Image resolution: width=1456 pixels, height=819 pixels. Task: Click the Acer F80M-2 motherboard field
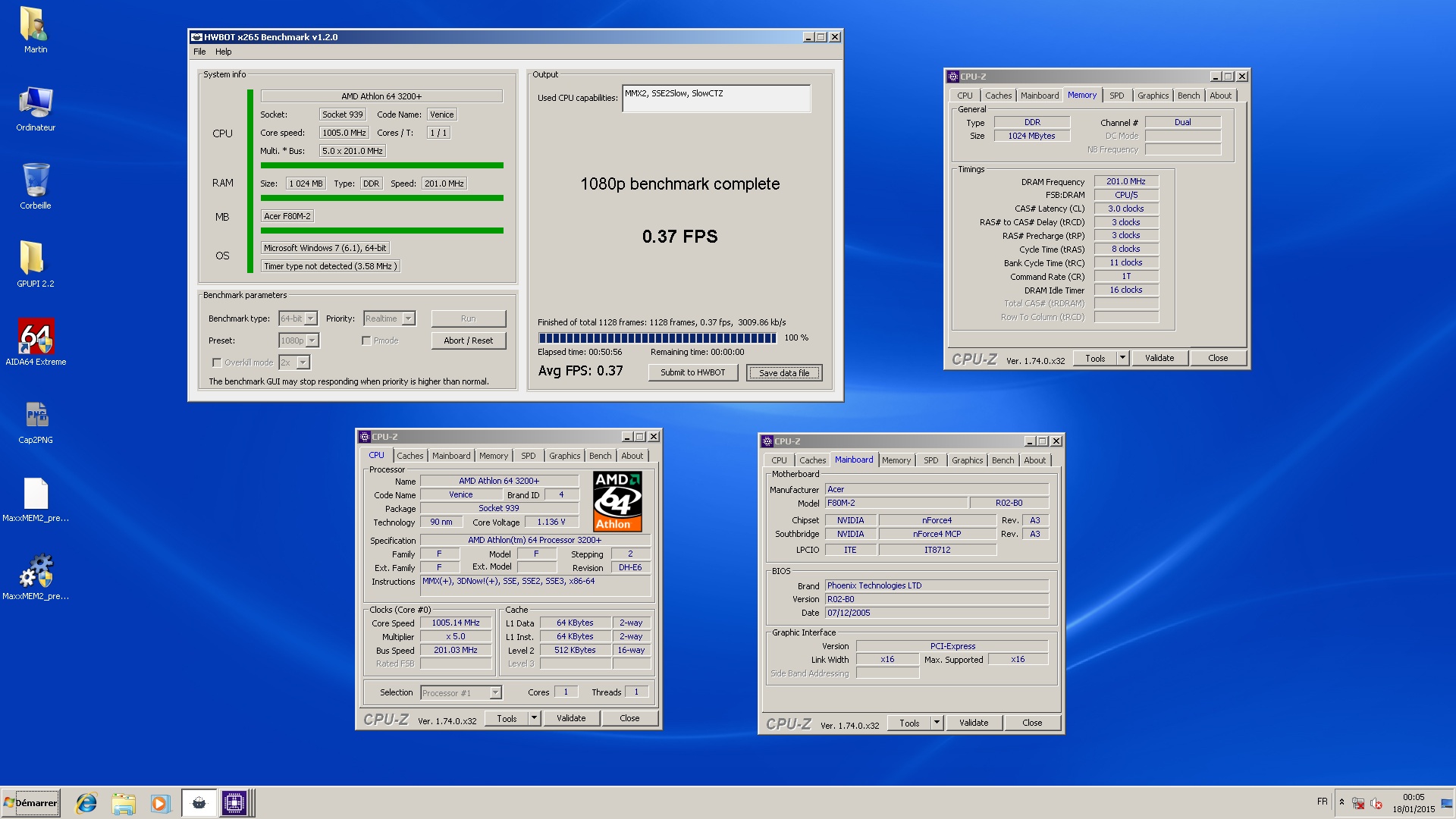click(287, 216)
